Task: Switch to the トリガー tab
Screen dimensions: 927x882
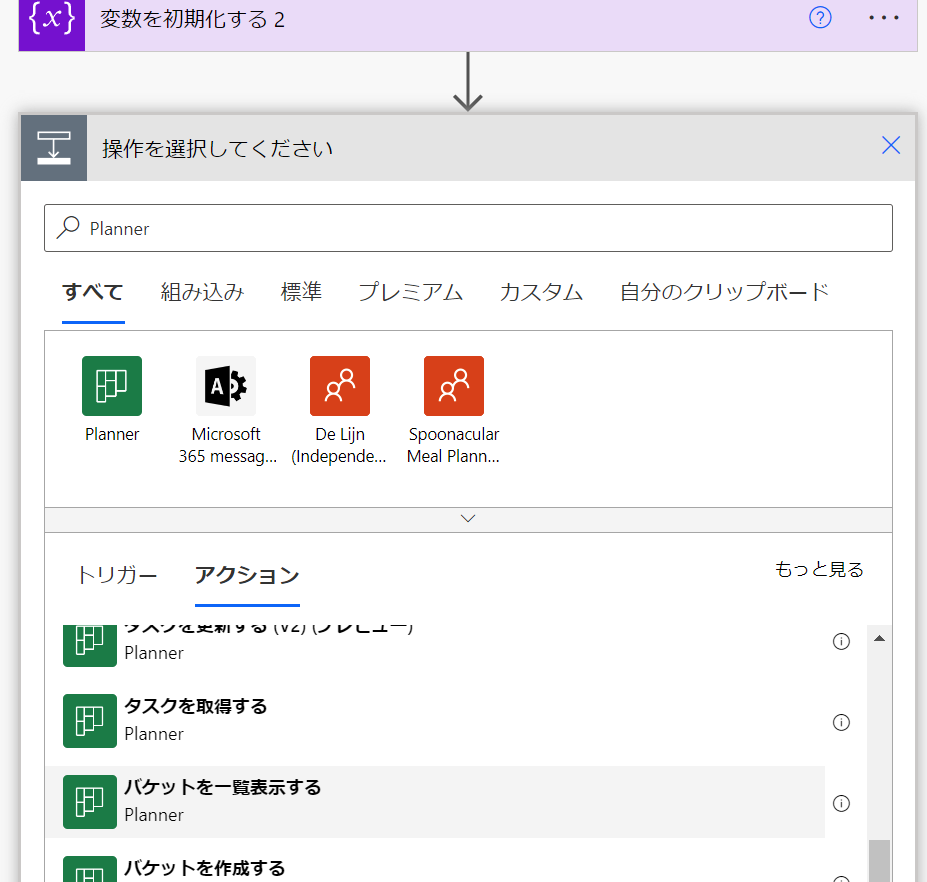Action: pos(117,575)
